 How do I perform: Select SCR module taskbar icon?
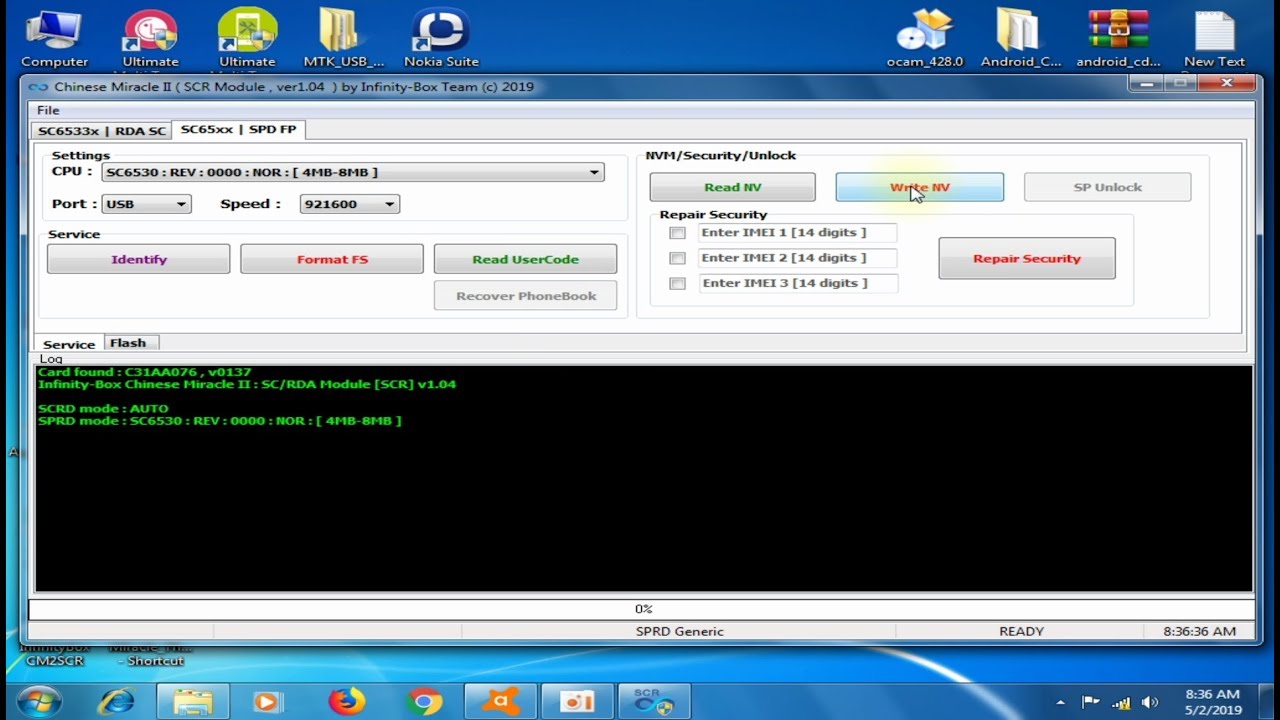(654, 702)
